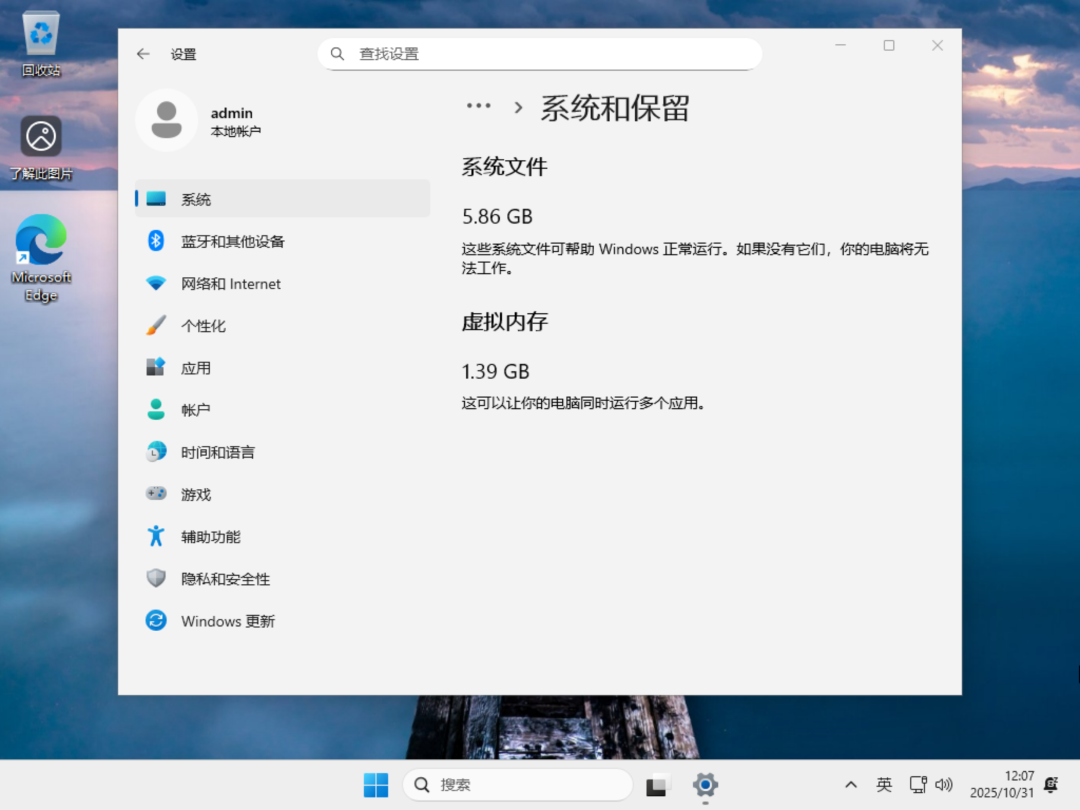
Task: Go to 游戏 settings category
Action: coord(282,494)
